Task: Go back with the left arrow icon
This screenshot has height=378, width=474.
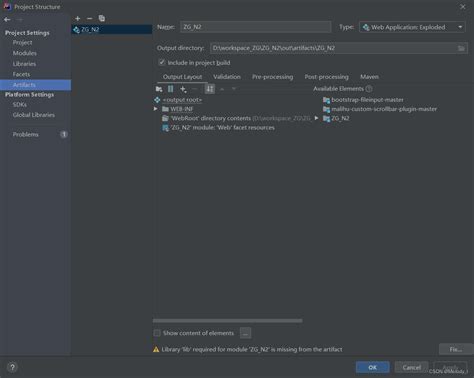Action: tap(7, 20)
